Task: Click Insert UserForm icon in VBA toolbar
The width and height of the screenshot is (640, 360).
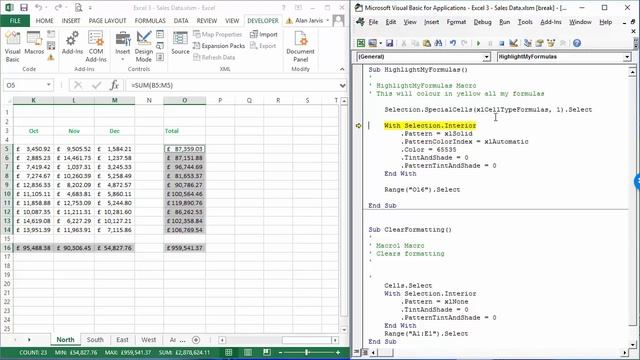Action: point(372,43)
